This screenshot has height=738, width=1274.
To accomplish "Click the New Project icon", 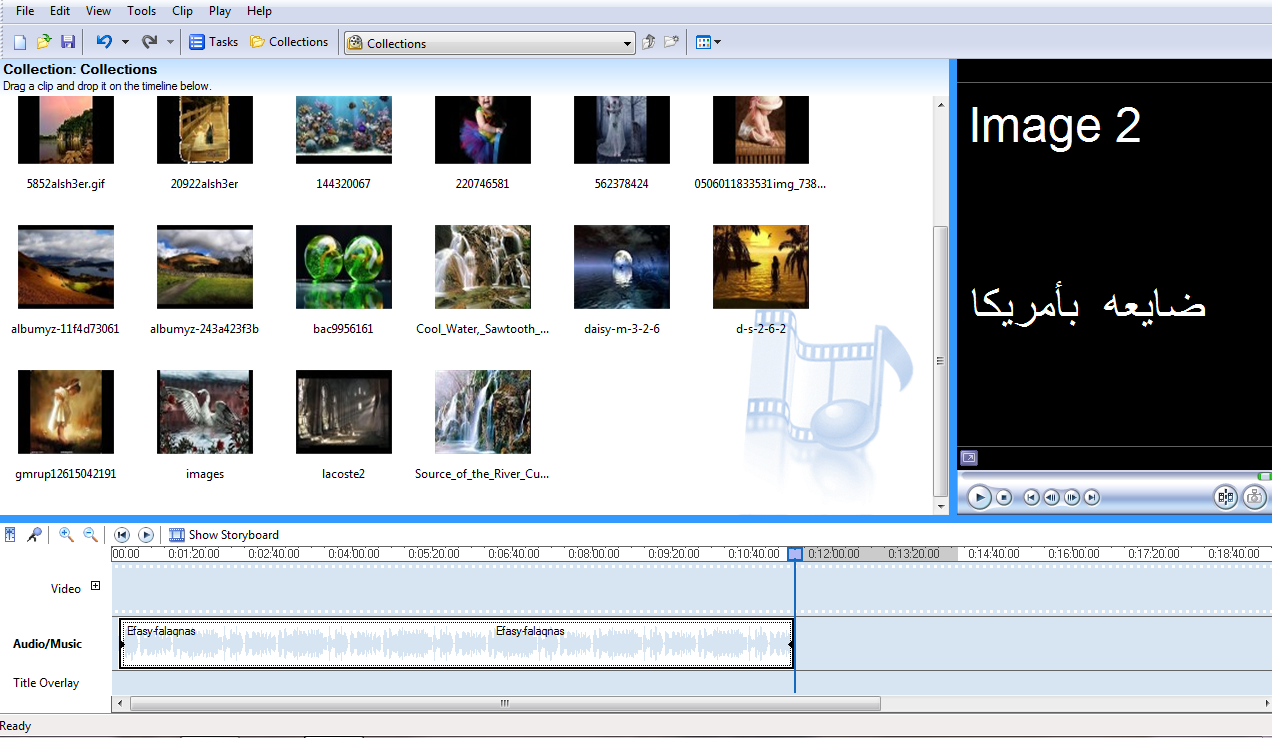I will click(20, 42).
